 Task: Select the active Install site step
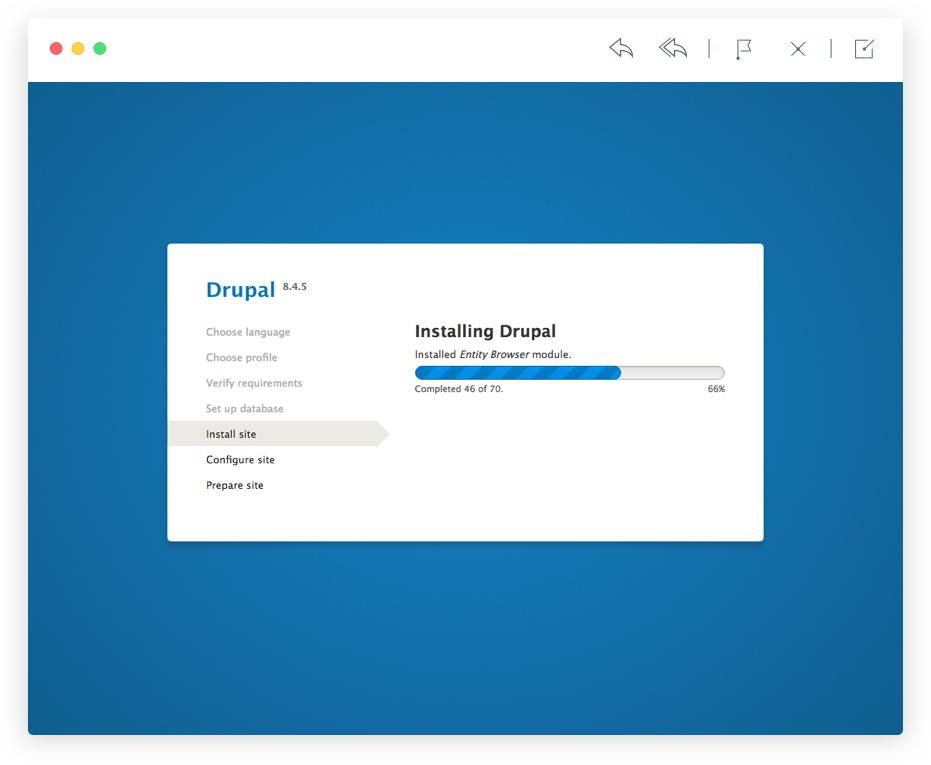(x=278, y=434)
